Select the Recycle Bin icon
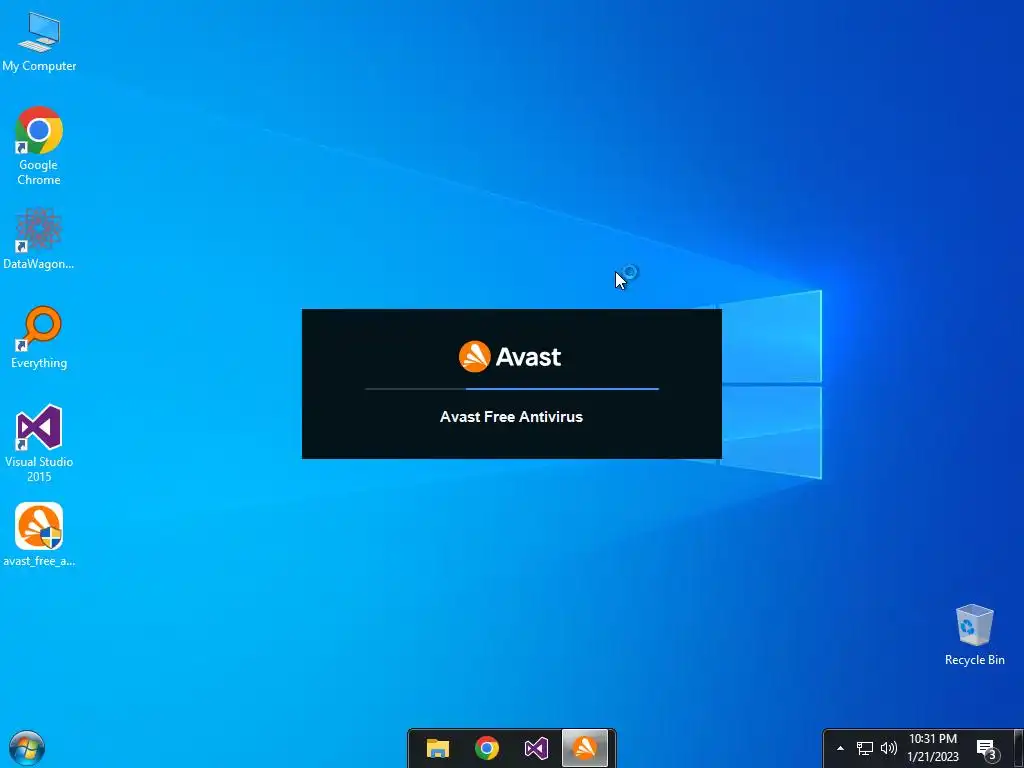The width and height of the screenshot is (1024, 768). tap(974, 634)
